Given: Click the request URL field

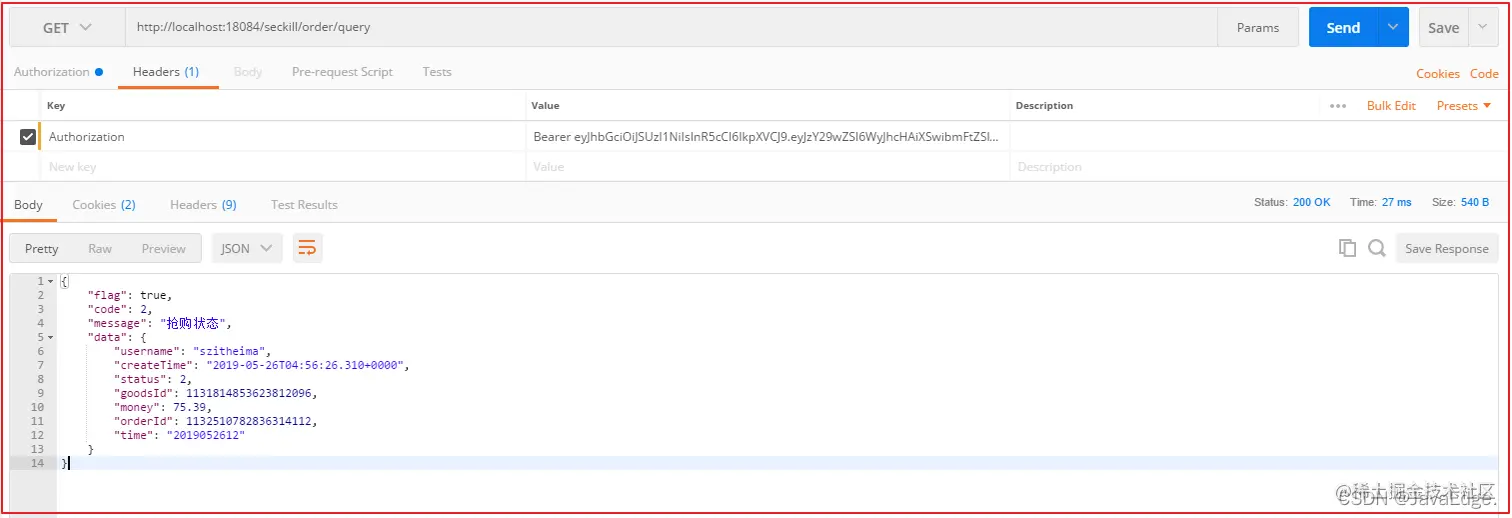Looking at the screenshot, I should [671, 28].
